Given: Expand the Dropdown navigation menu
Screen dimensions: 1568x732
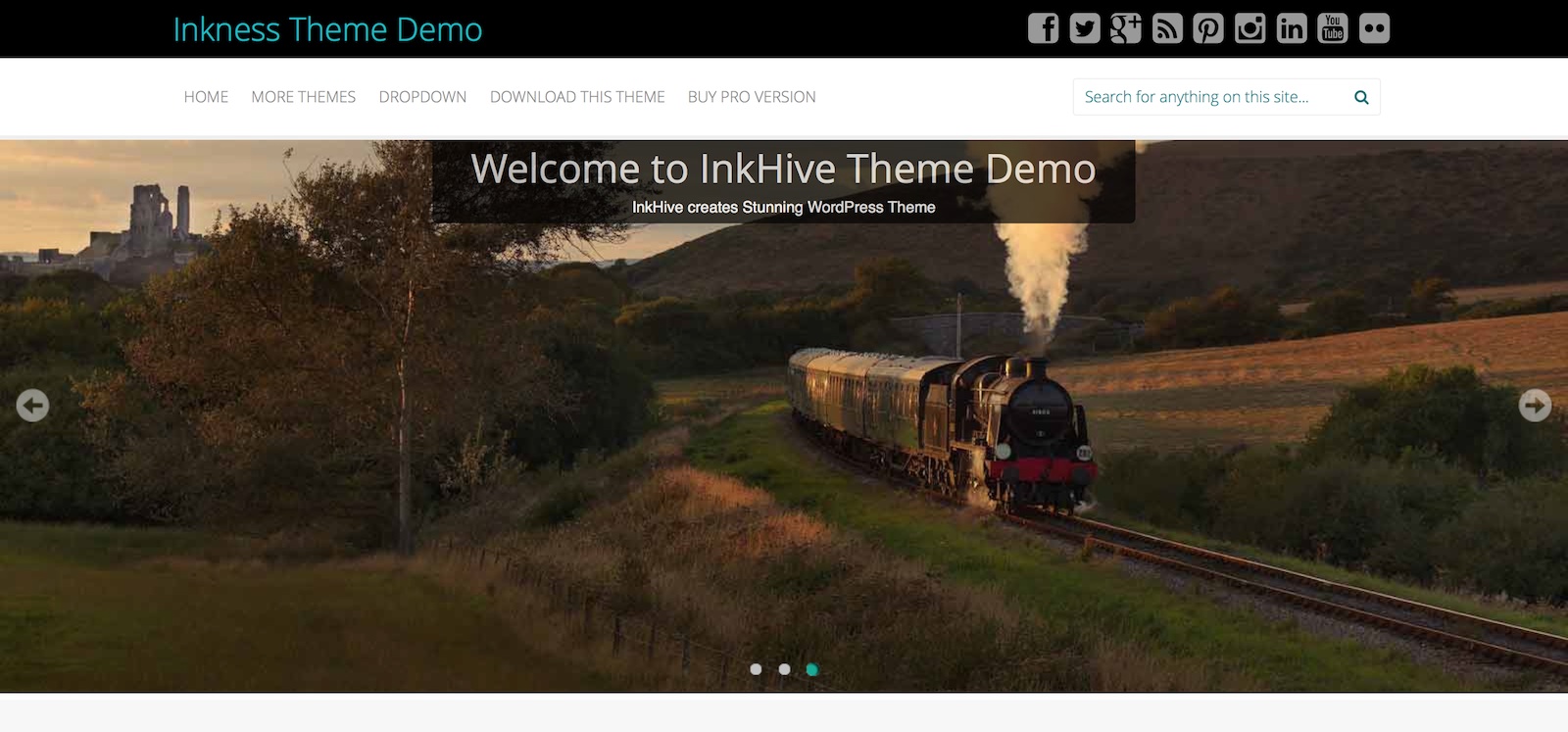Looking at the screenshot, I should click(x=422, y=97).
